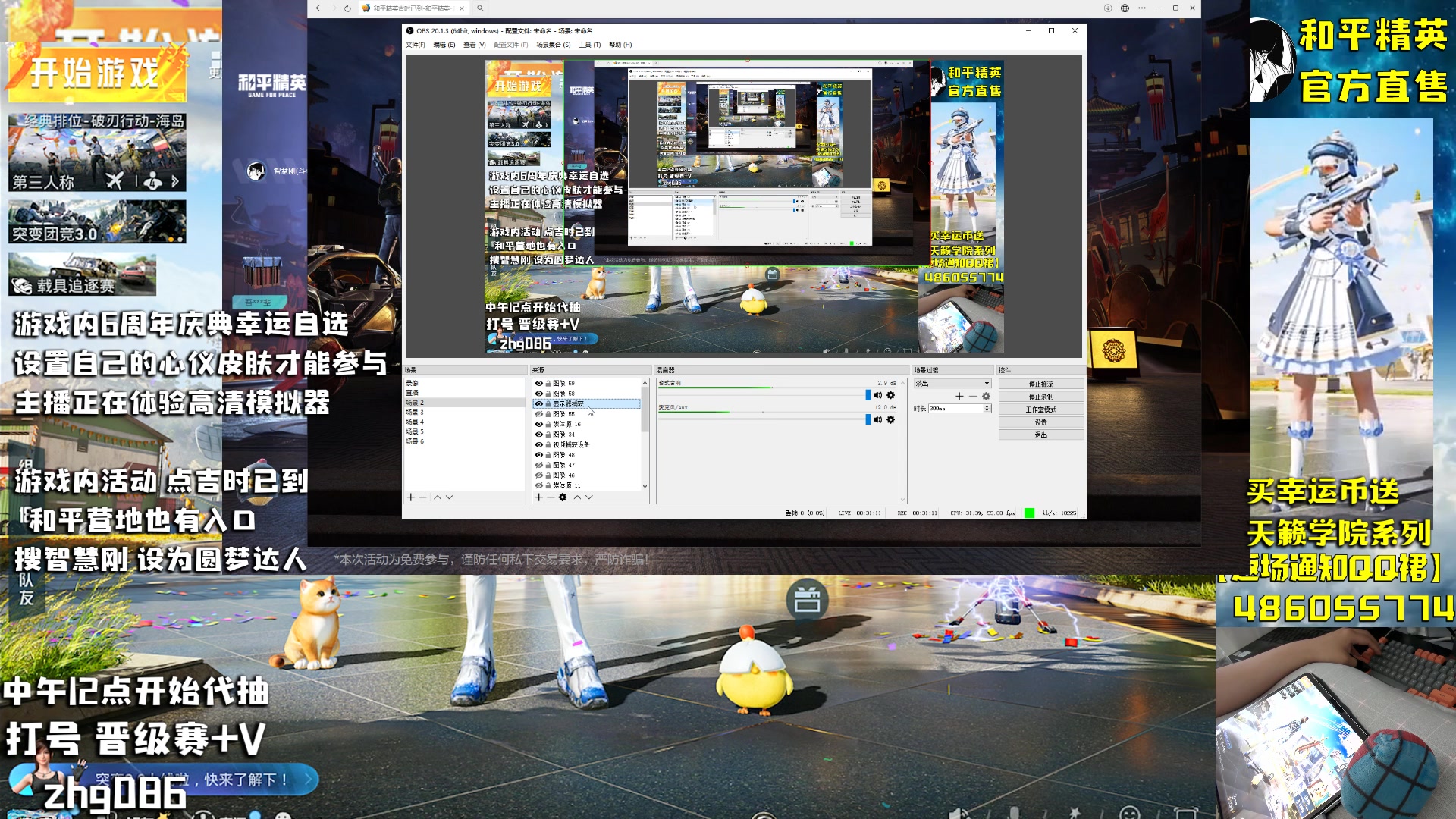
Task: Open the 文件(F) menu
Action: click(x=415, y=45)
